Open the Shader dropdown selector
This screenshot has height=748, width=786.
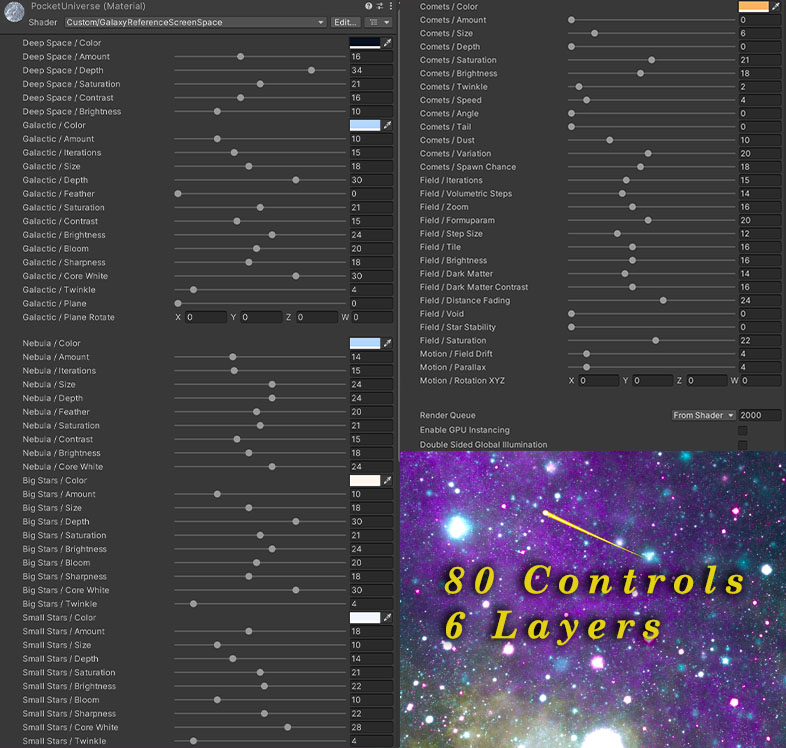click(195, 22)
